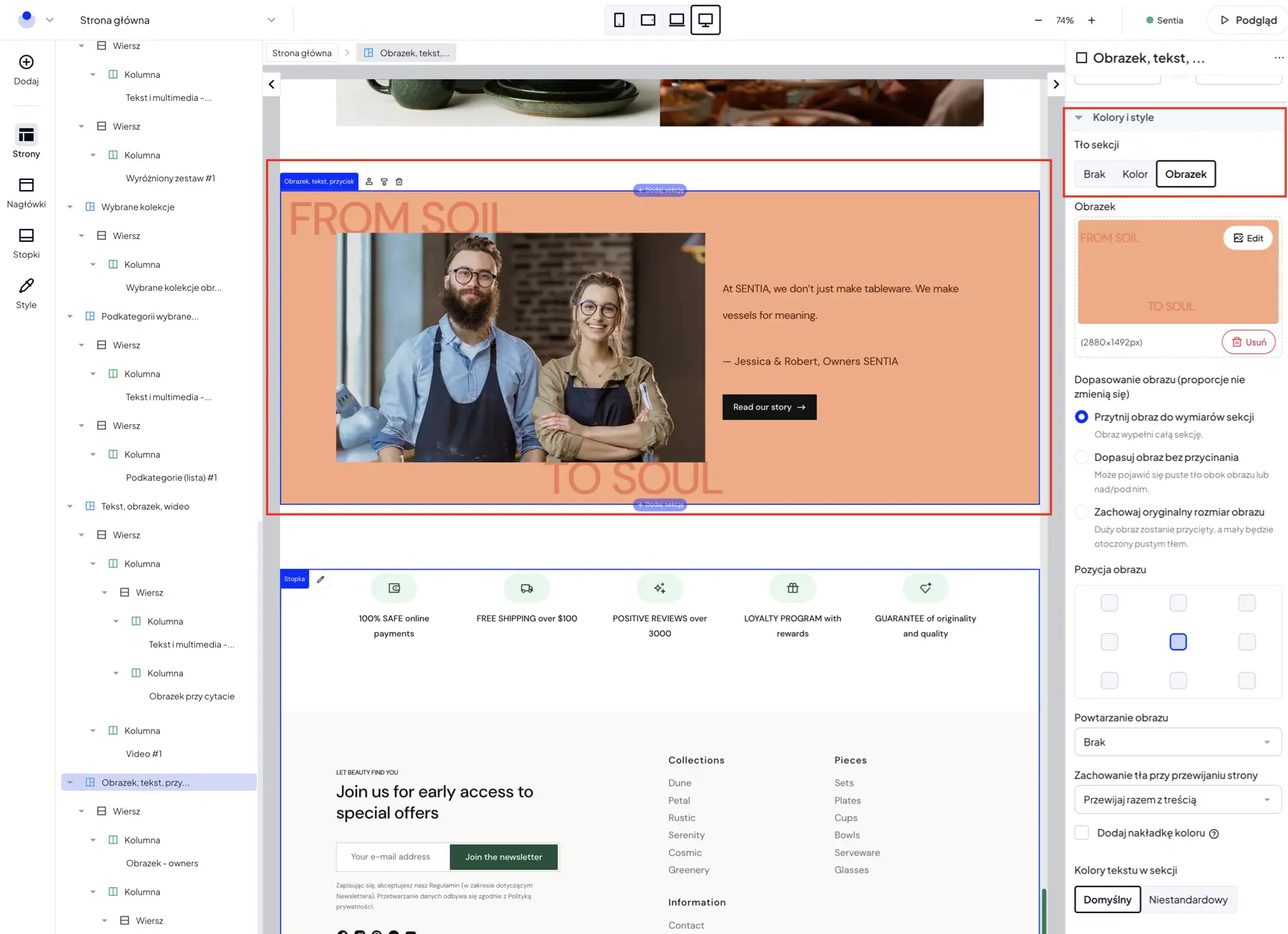Collapse the left panel arrow on canvas
The width and height of the screenshot is (1288, 934).
click(271, 84)
